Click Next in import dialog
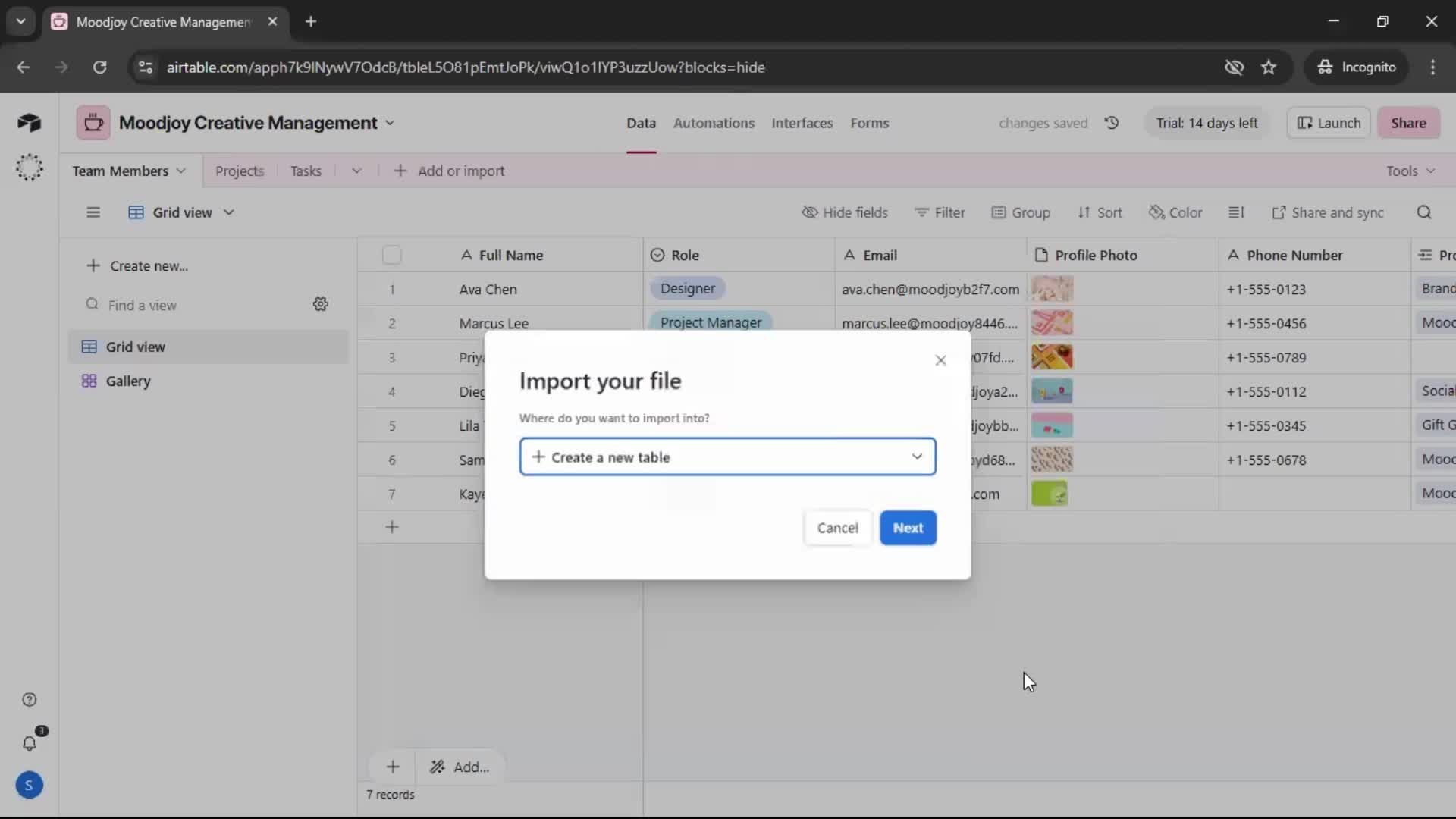The width and height of the screenshot is (1456, 819). click(908, 528)
